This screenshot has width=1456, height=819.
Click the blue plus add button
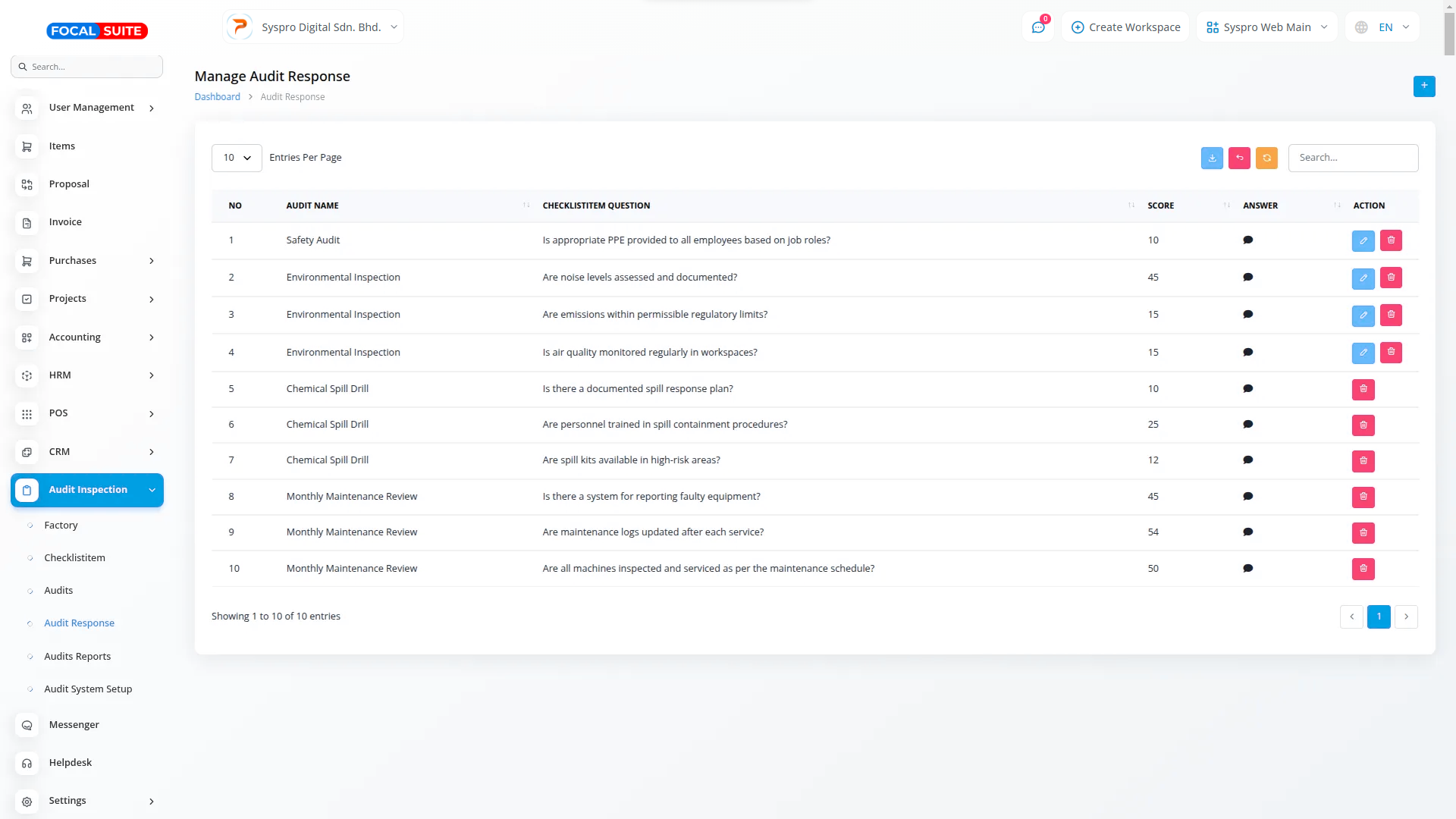[x=1423, y=86]
